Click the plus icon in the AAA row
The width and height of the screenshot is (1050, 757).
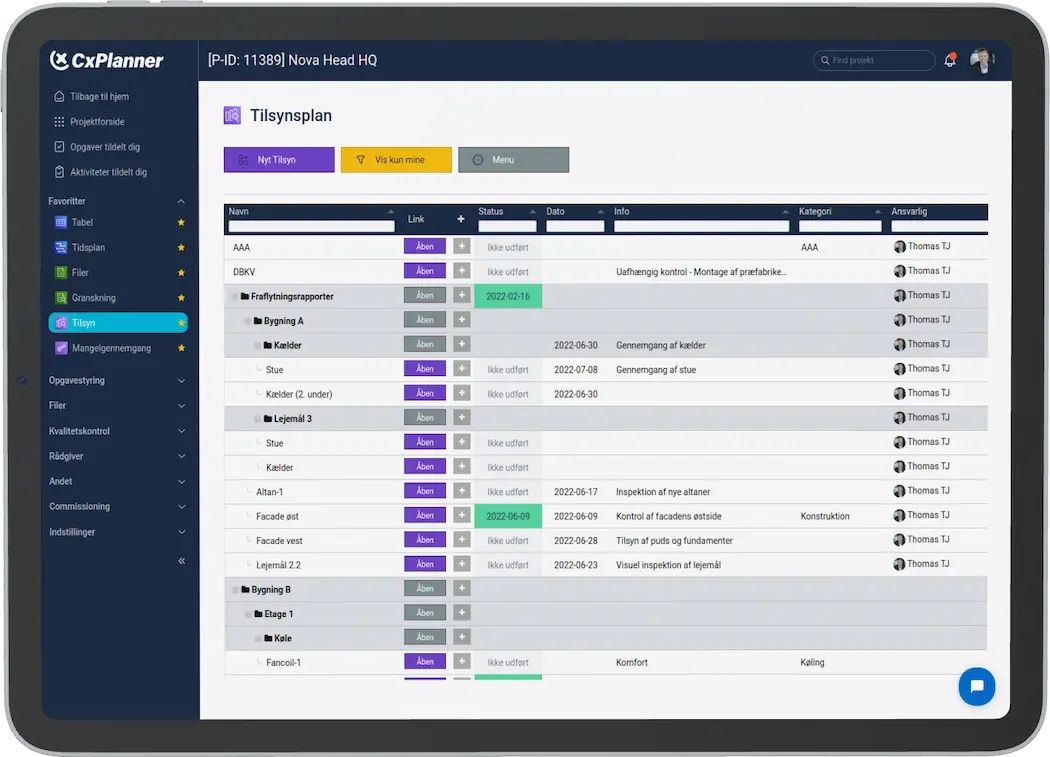(461, 246)
